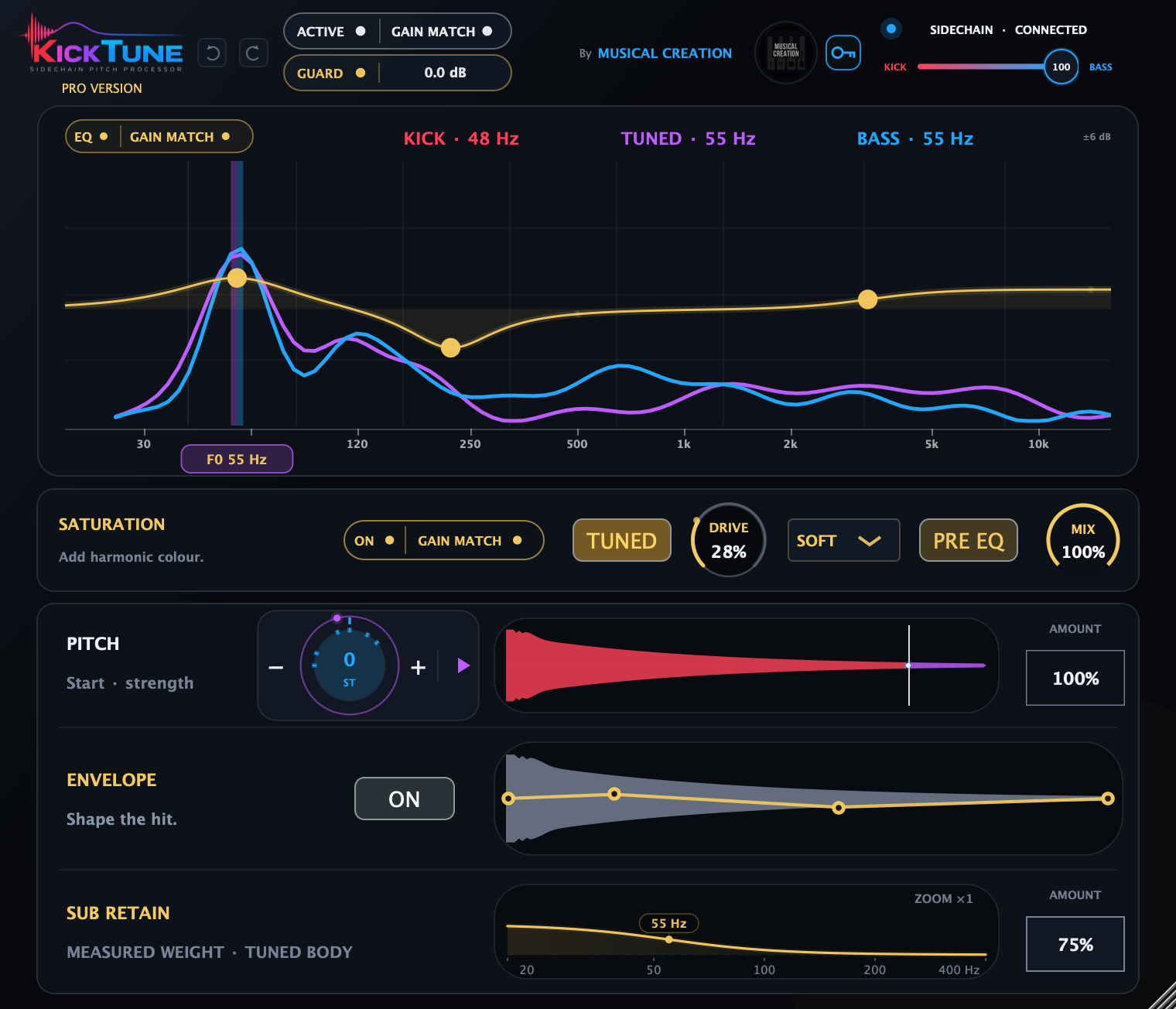1176x1009 pixels.
Task: Click the window resize grip corner
Action: (1163, 996)
